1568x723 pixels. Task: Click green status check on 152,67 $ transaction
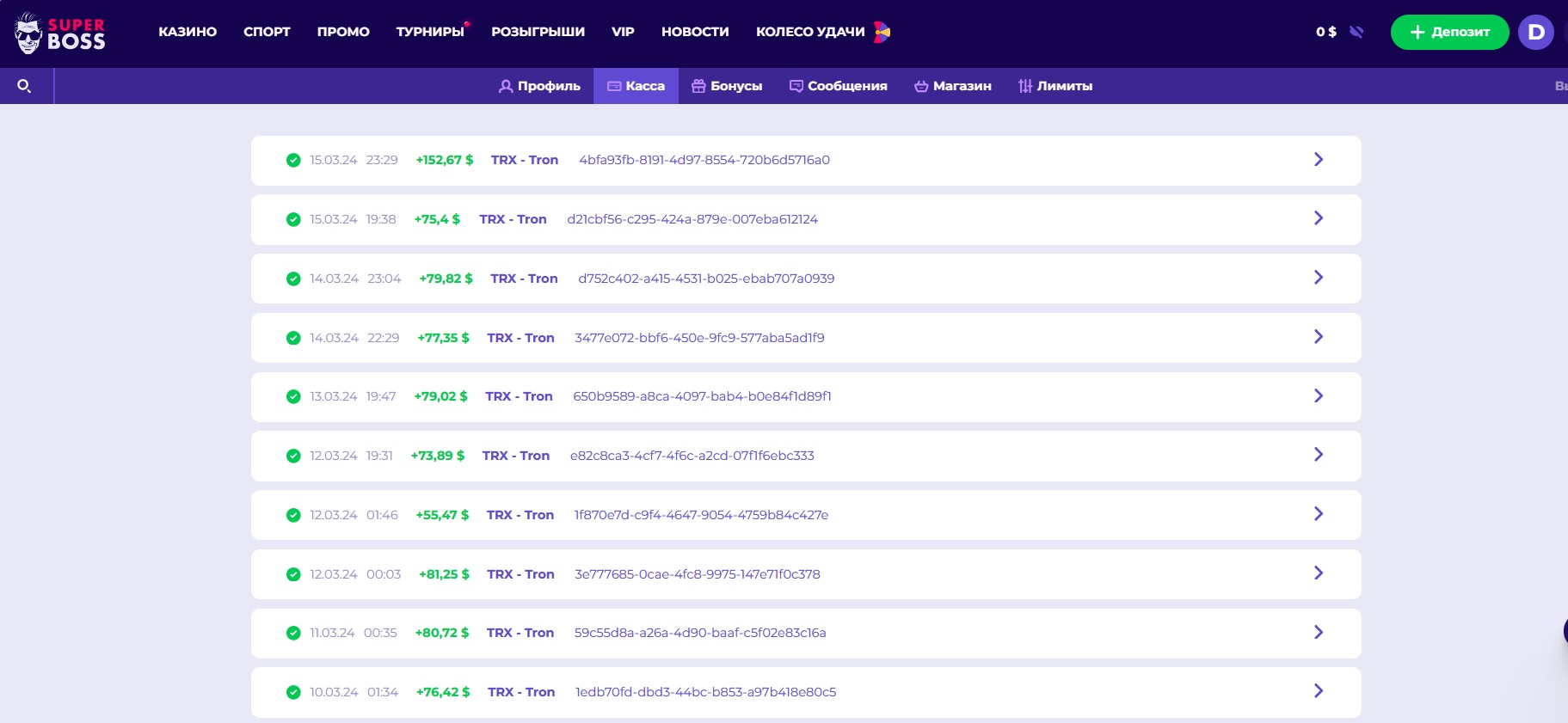[x=293, y=160]
